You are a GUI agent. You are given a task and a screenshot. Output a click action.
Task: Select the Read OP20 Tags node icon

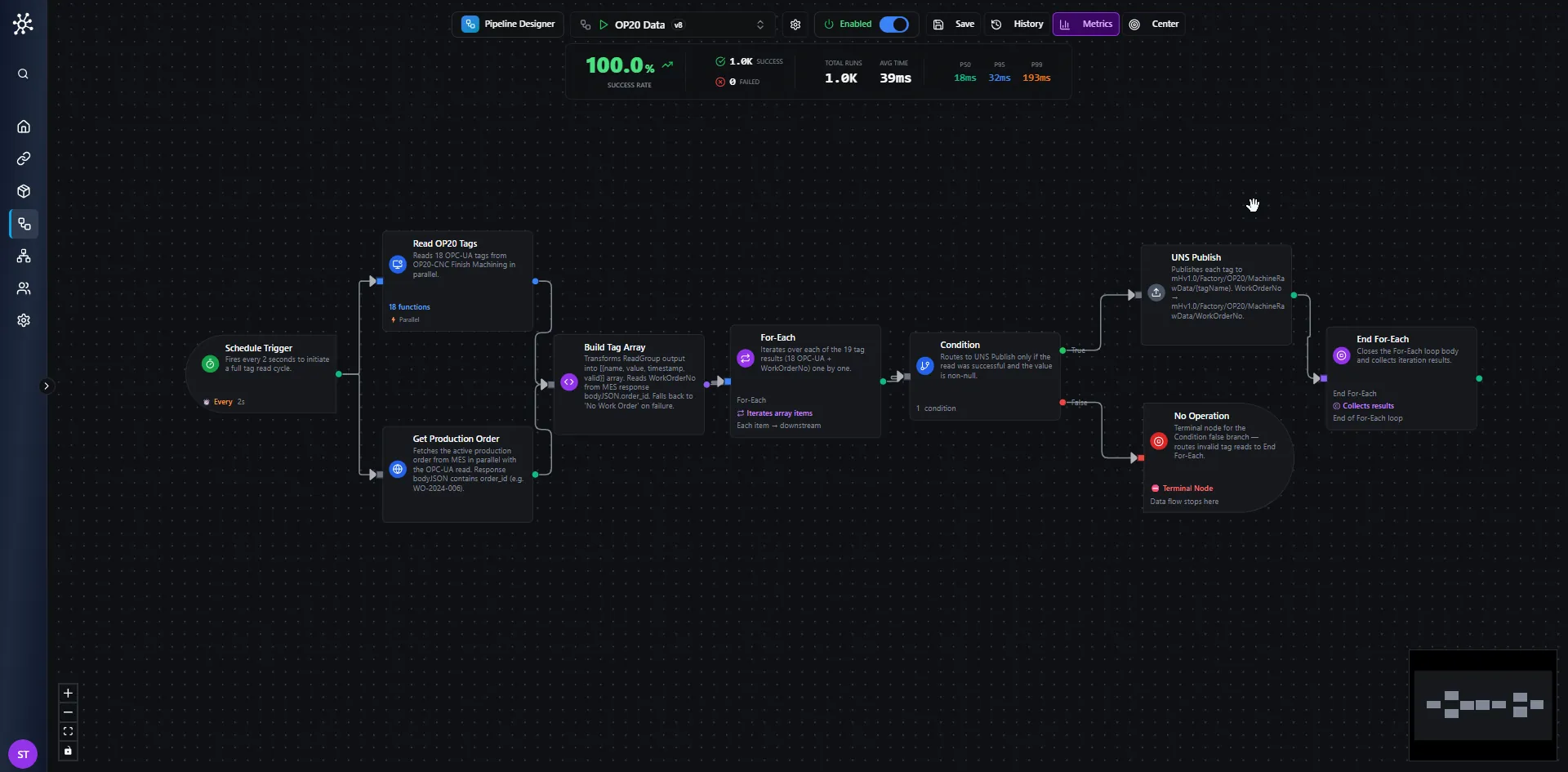[398, 265]
